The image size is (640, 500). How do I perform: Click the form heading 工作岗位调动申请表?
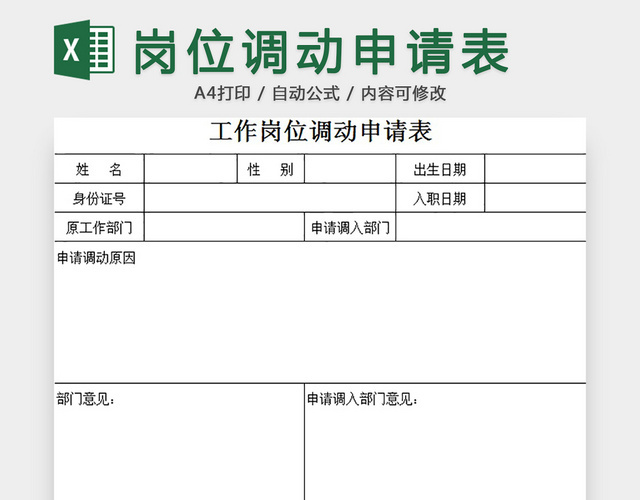pyautogui.click(x=320, y=131)
